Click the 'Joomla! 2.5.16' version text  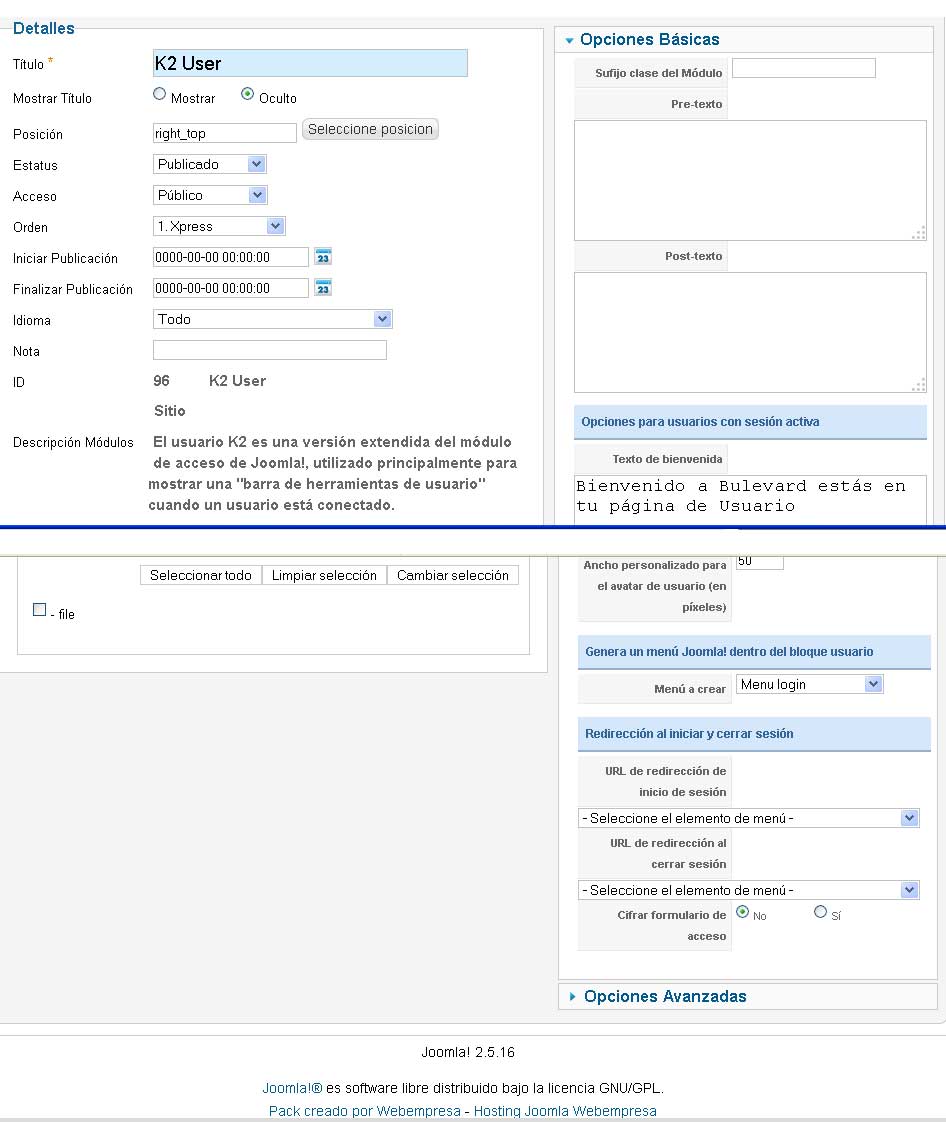click(x=468, y=1052)
